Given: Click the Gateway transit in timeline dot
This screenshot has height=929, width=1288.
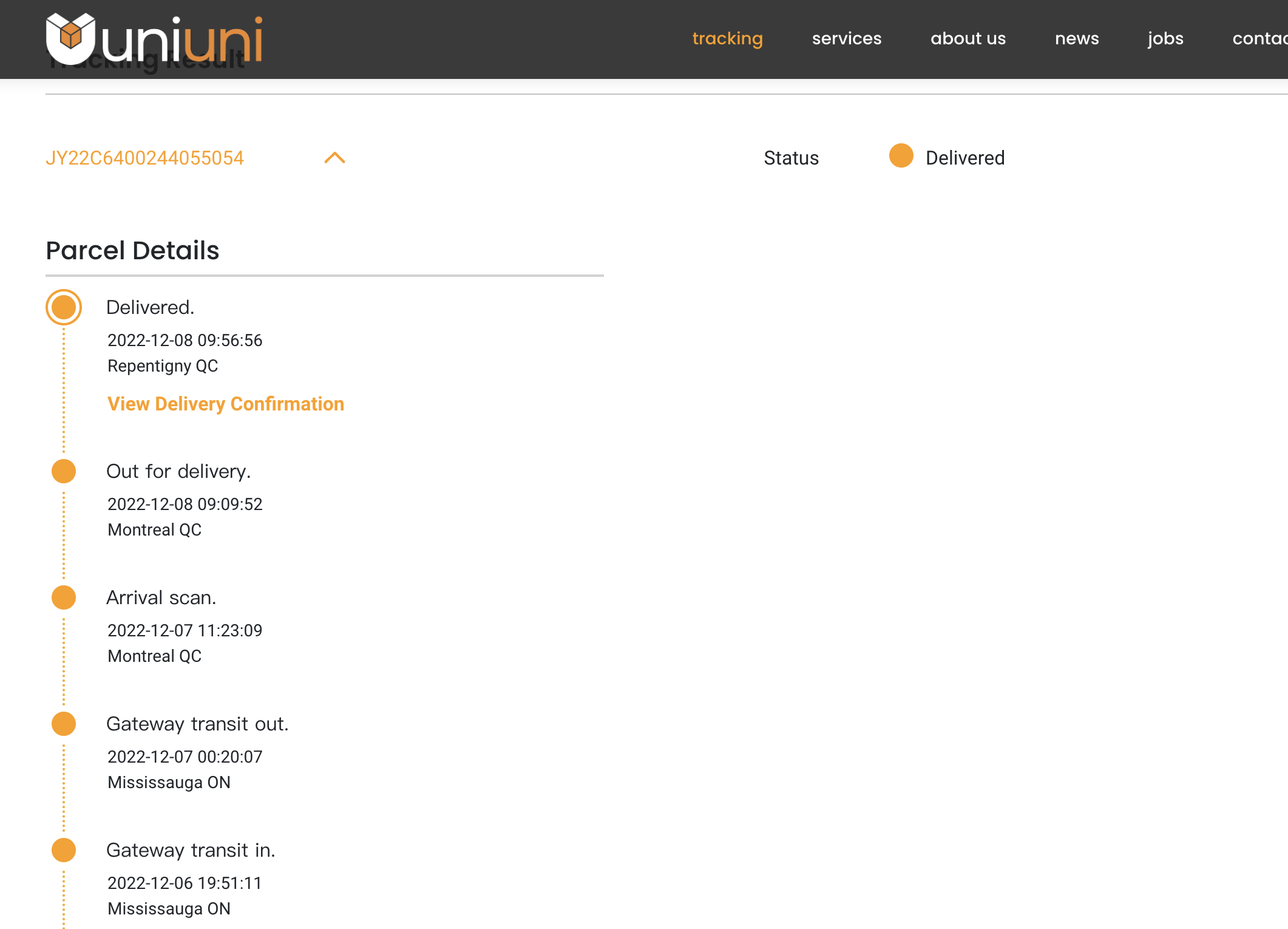Looking at the screenshot, I should click(x=64, y=850).
